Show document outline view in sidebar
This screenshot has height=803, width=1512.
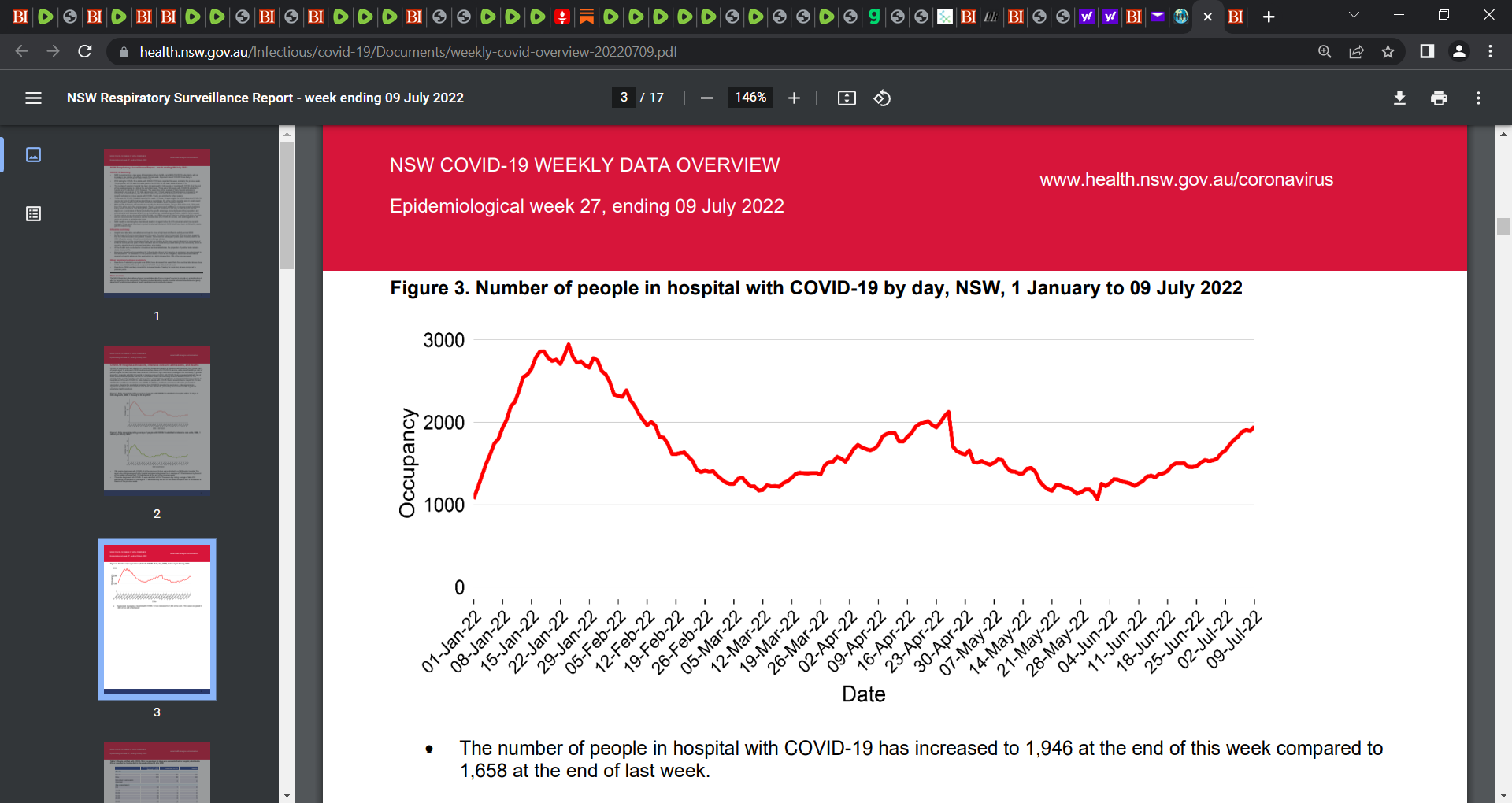coord(33,214)
